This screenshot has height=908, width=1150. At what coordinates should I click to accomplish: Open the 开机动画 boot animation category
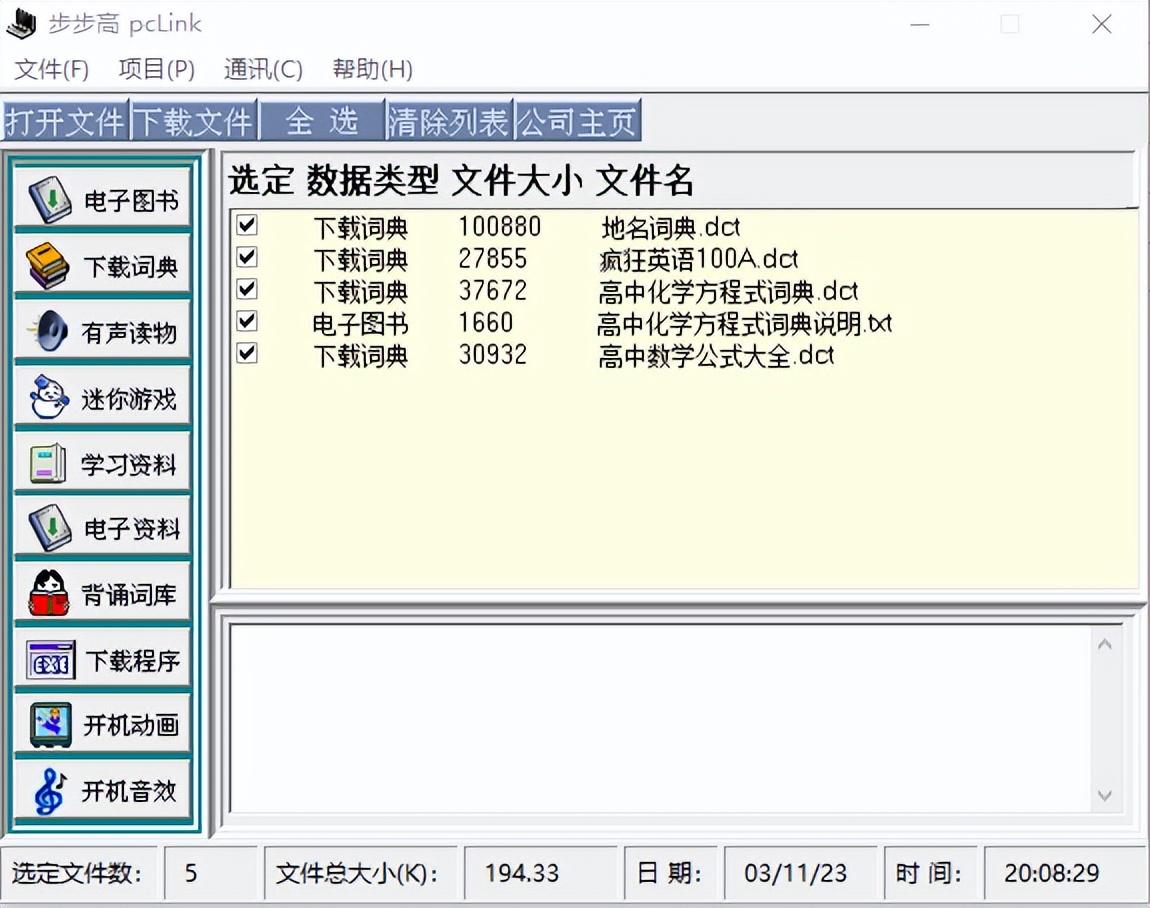[103, 724]
